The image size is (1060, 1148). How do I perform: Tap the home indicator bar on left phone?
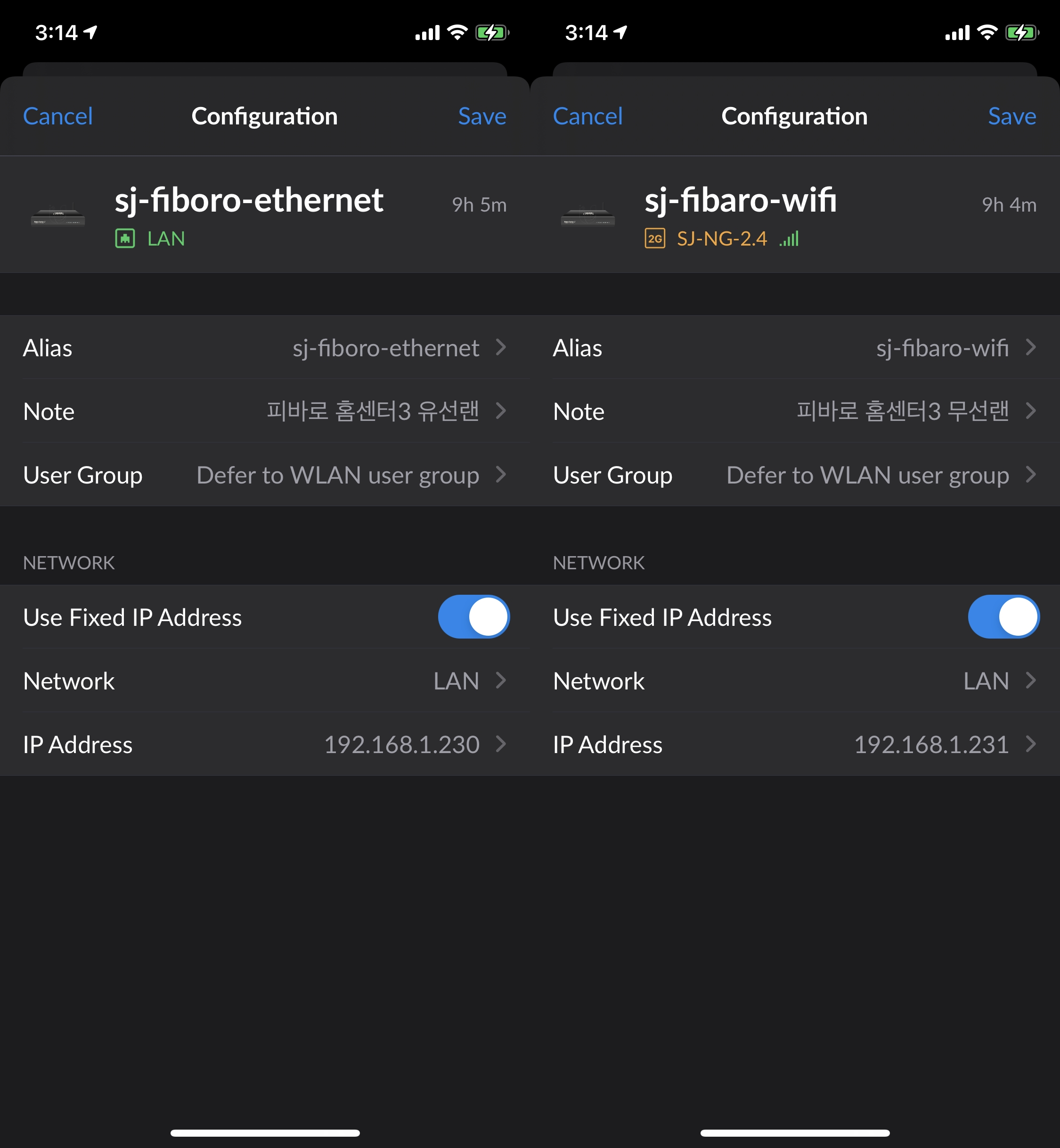[265, 1132]
